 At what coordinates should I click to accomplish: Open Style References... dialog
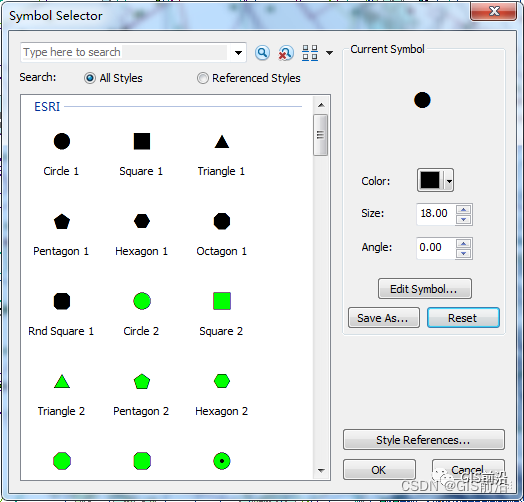coord(424,440)
